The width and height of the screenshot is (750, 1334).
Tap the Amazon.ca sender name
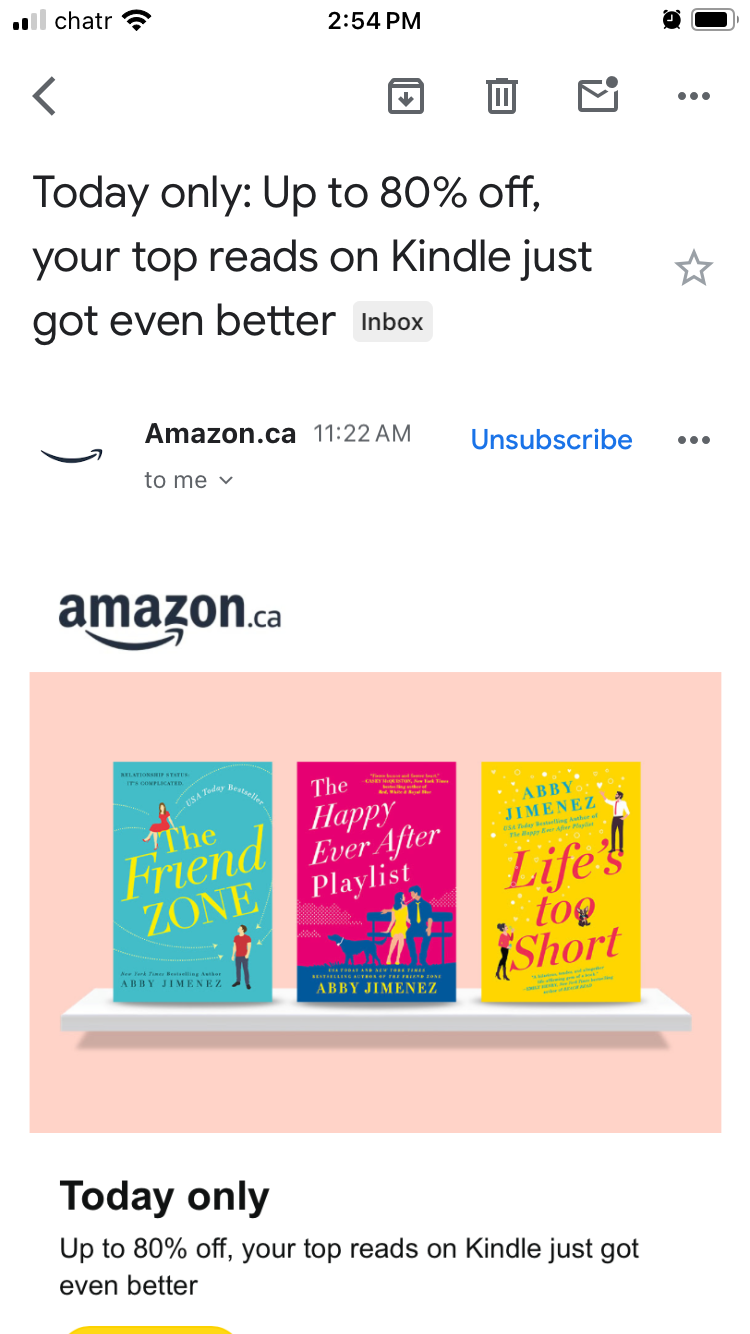click(220, 433)
